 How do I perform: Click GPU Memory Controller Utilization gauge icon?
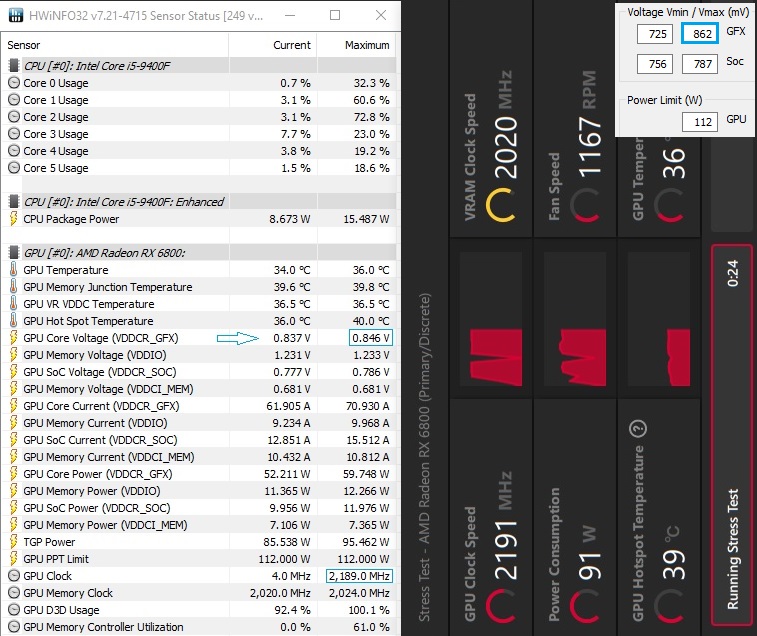tap(14, 627)
